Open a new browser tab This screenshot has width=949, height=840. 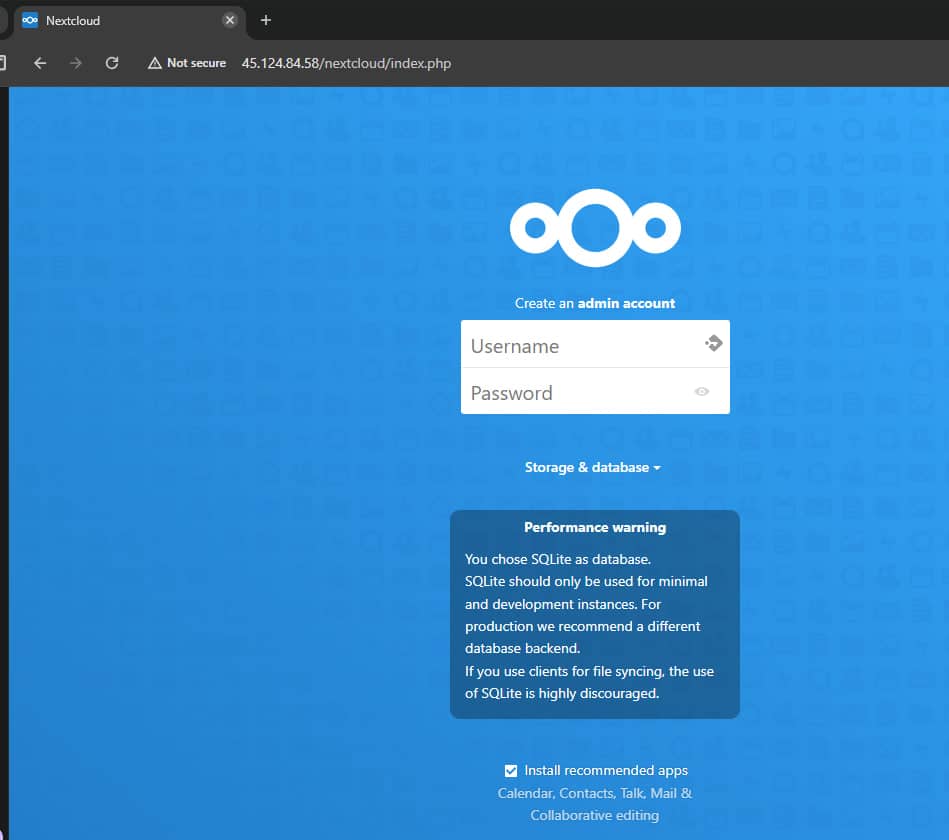point(266,20)
